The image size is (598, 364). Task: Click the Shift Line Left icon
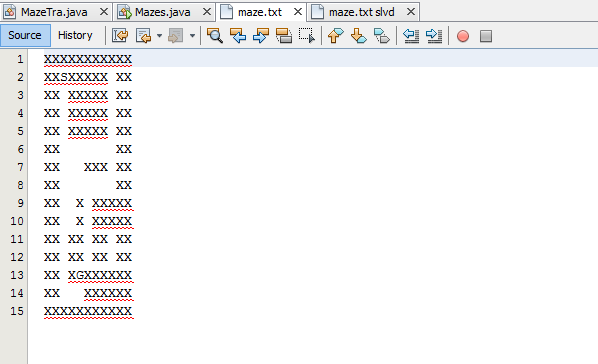pos(411,36)
